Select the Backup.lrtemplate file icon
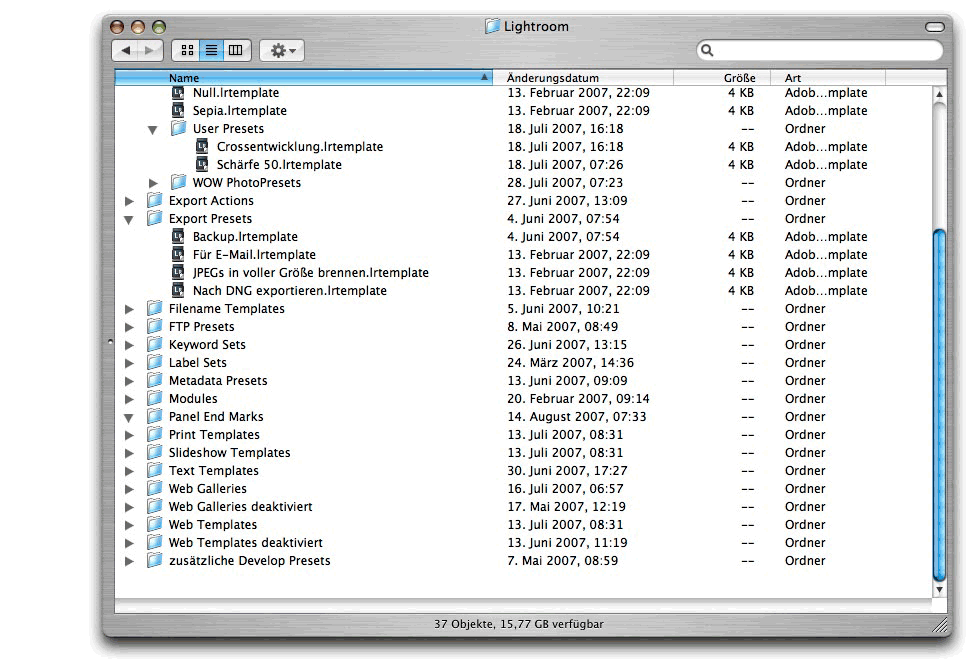972x659 pixels. click(178, 236)
